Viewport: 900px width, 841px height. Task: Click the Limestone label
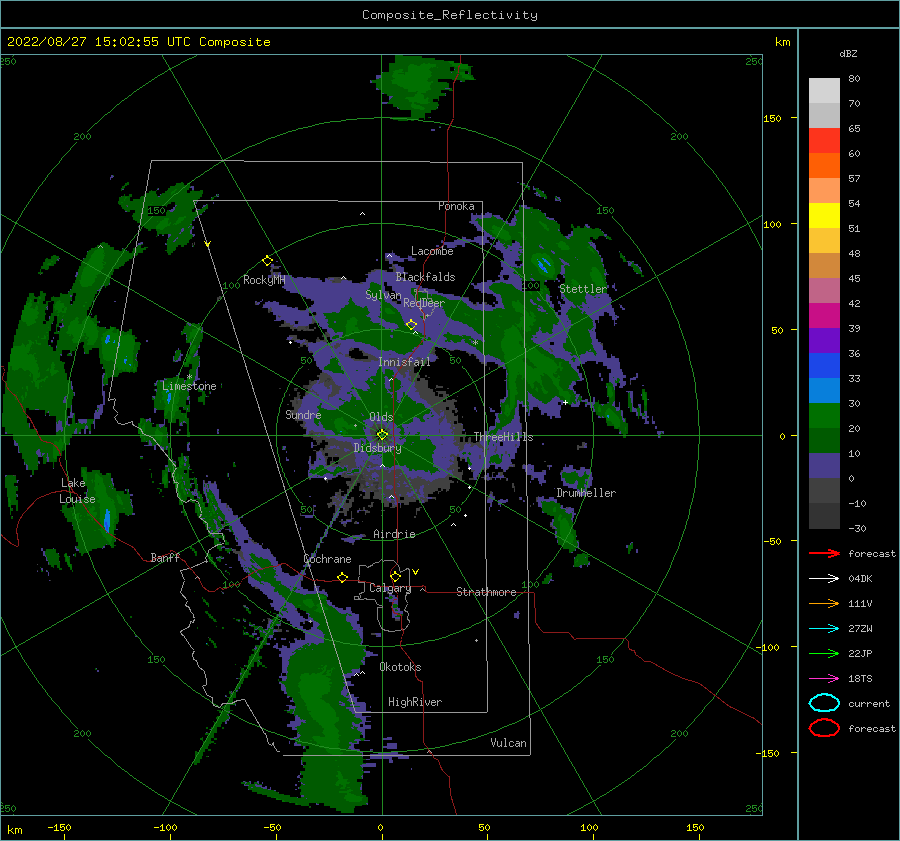coord(189,386)
